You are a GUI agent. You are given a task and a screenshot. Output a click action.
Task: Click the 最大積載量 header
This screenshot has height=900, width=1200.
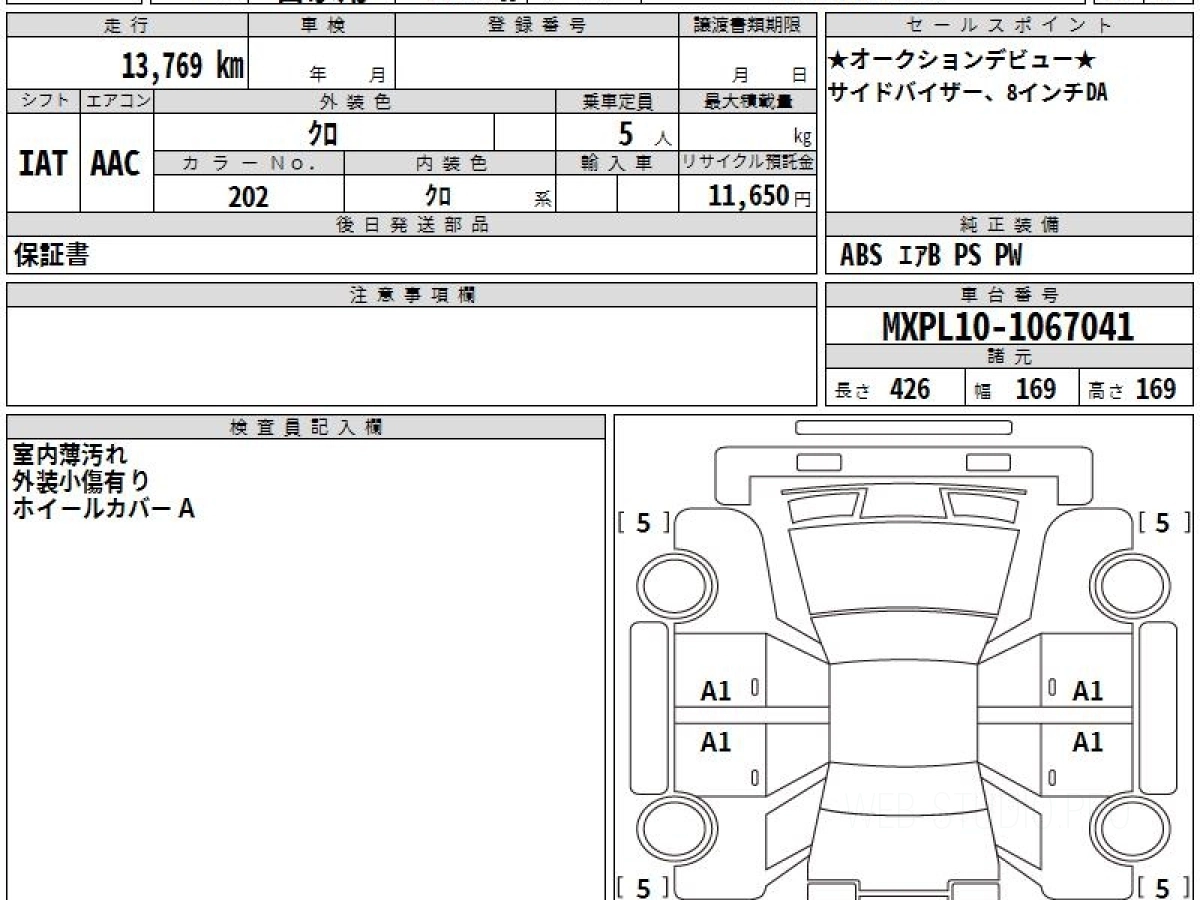point(747,101)
